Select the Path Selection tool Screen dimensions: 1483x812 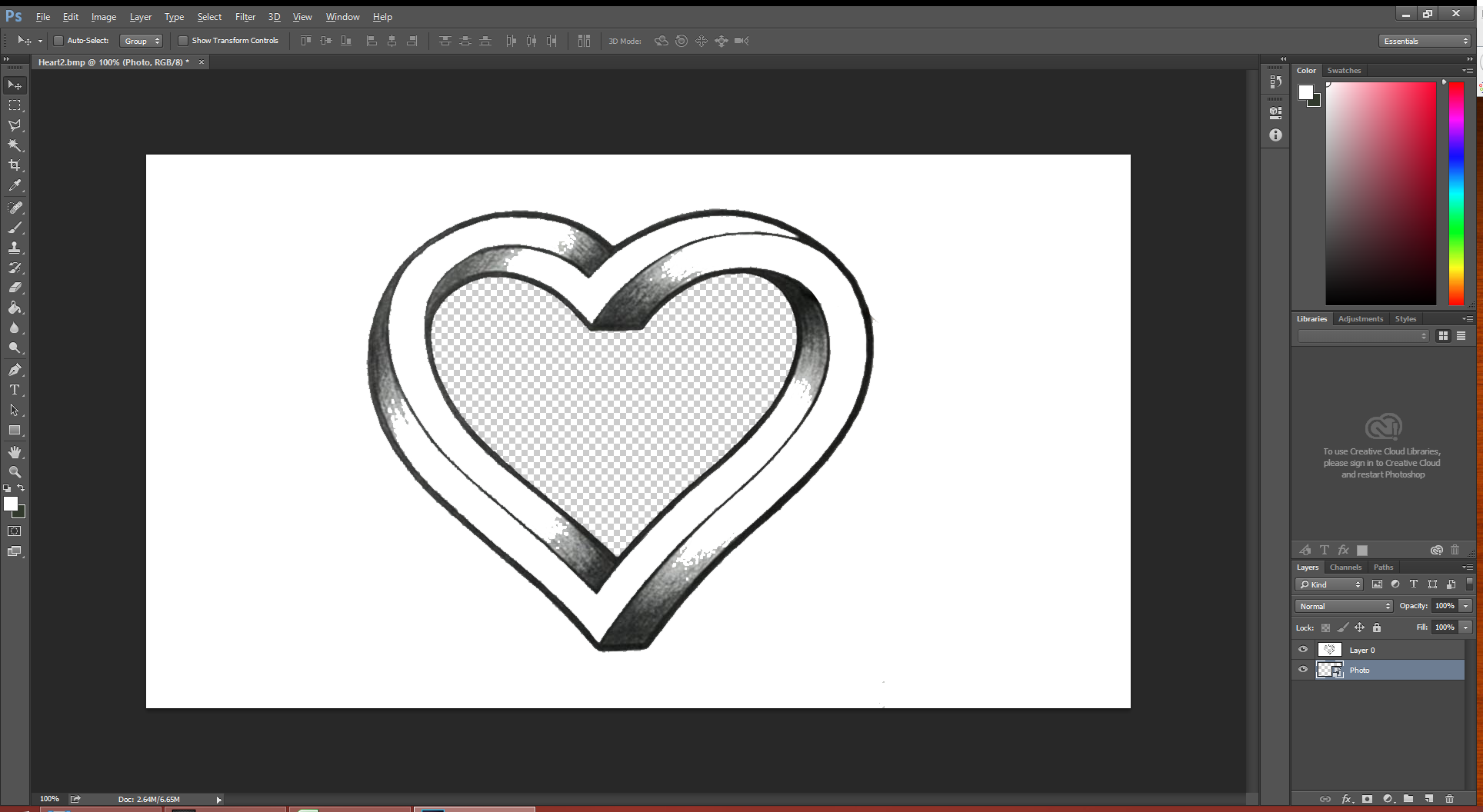click(15, 410)
